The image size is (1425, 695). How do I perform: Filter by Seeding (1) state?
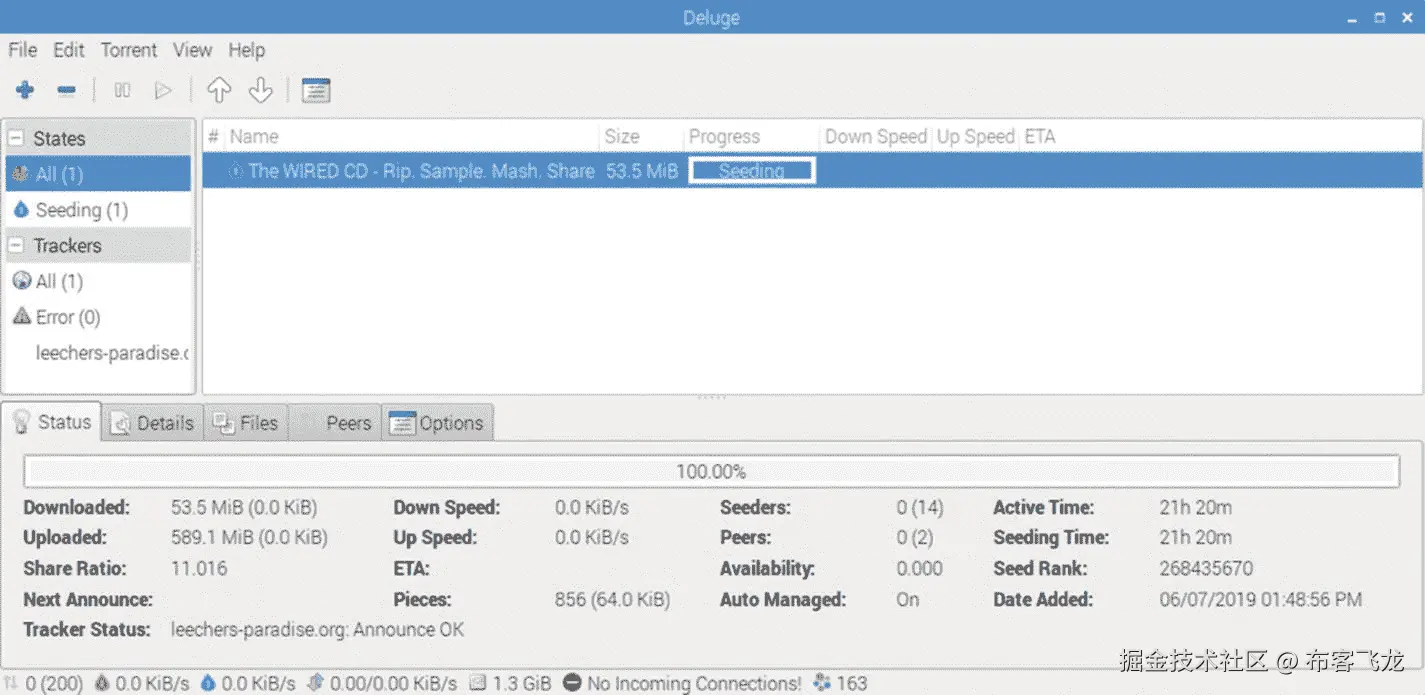pyautogui.click(x=98, y=210)
